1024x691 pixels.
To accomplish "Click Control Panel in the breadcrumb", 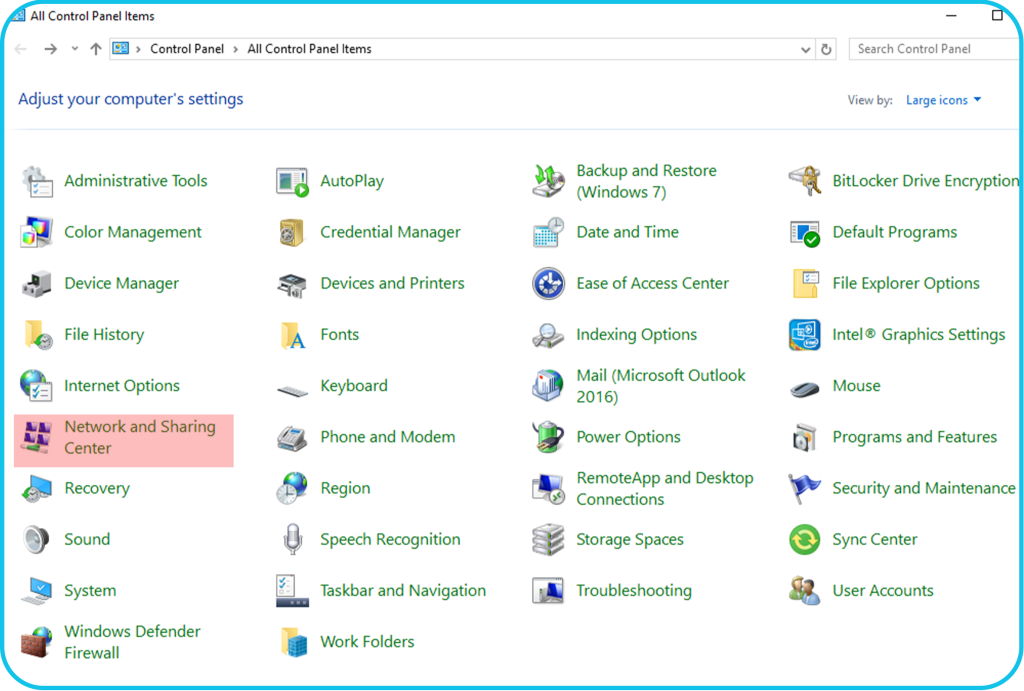I will 187,49.
